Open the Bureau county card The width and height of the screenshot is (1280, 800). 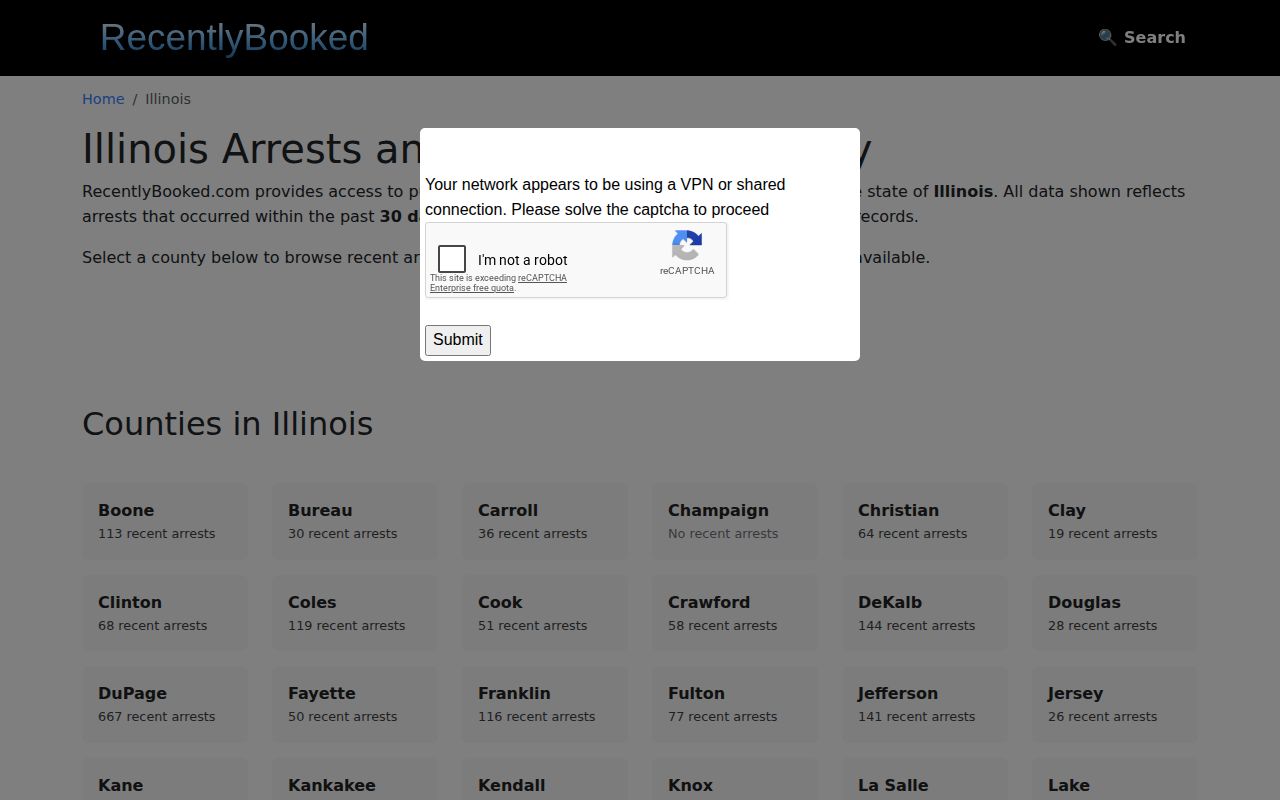point(355,521)
